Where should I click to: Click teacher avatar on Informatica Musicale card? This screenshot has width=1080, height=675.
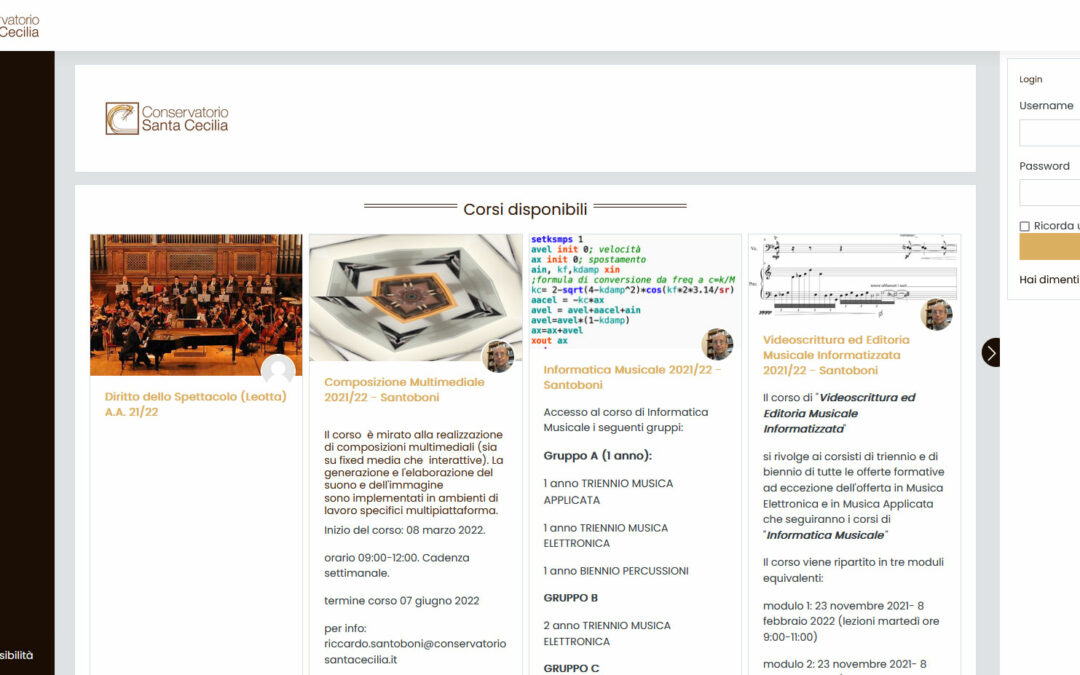[717, 344]
